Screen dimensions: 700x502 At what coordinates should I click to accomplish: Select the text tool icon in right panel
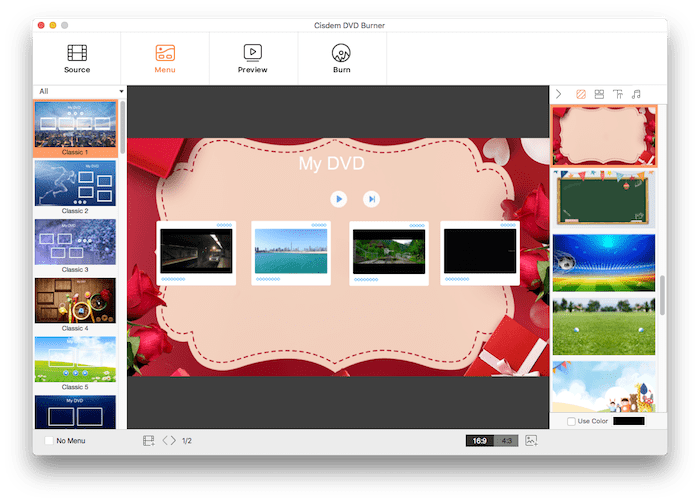pyautogui.click(x=618, y=94)
